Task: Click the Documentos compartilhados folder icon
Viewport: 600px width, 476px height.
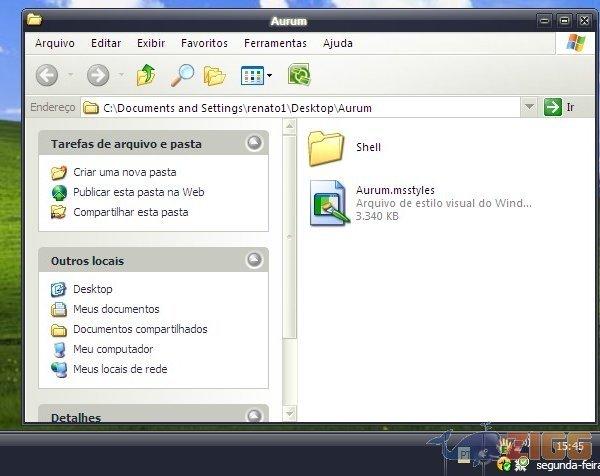Action: (x=59, y=329)
